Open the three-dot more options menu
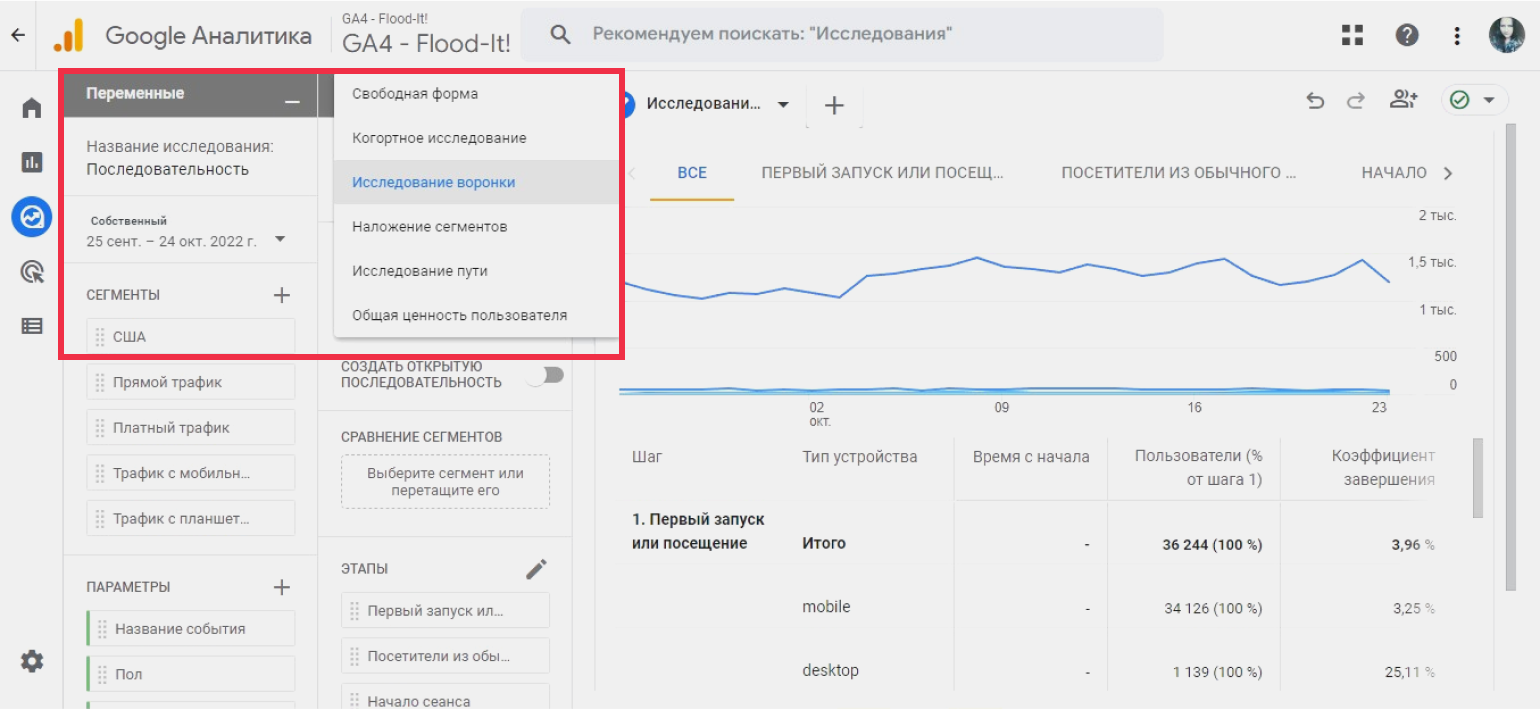 click(1457, 35)
